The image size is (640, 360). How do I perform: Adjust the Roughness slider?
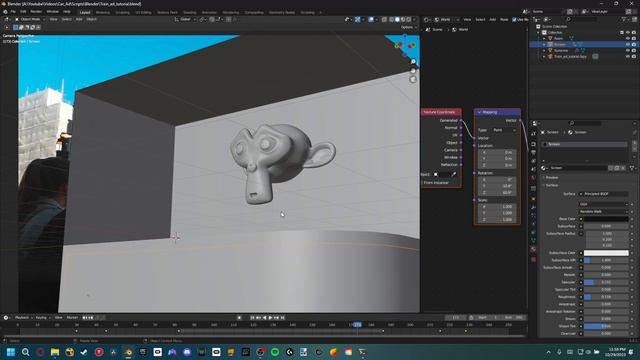(606, 297)
